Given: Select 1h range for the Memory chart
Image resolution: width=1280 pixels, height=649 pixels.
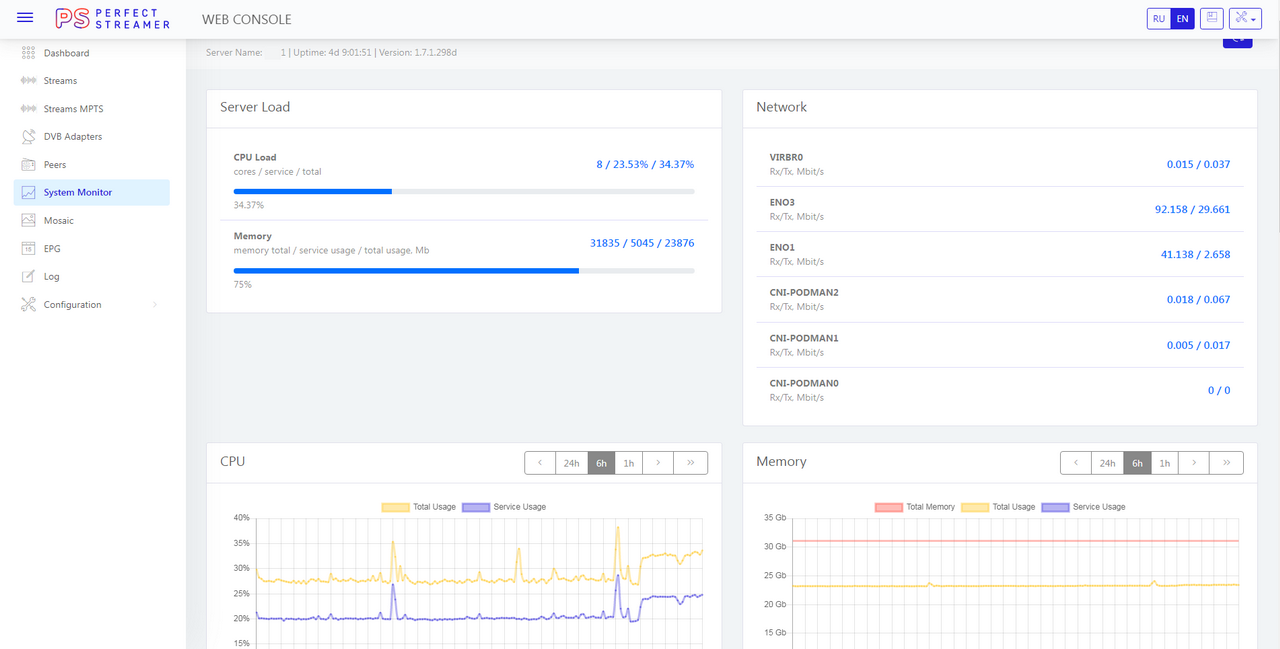Looking at the screenshot, I should [1164, 463].
